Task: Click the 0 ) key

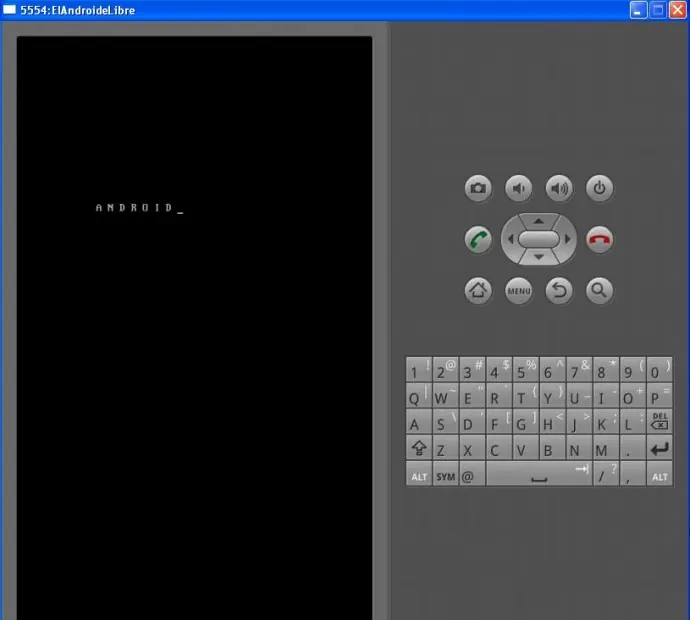Action: click(660, 370)
